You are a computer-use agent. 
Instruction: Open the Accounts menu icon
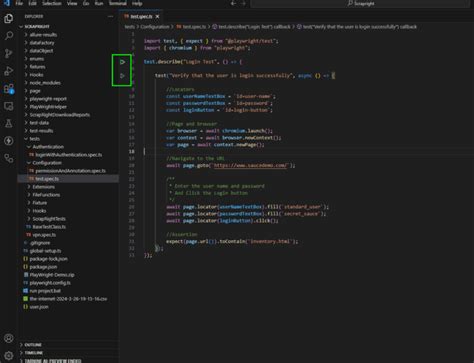click(9, 338)
